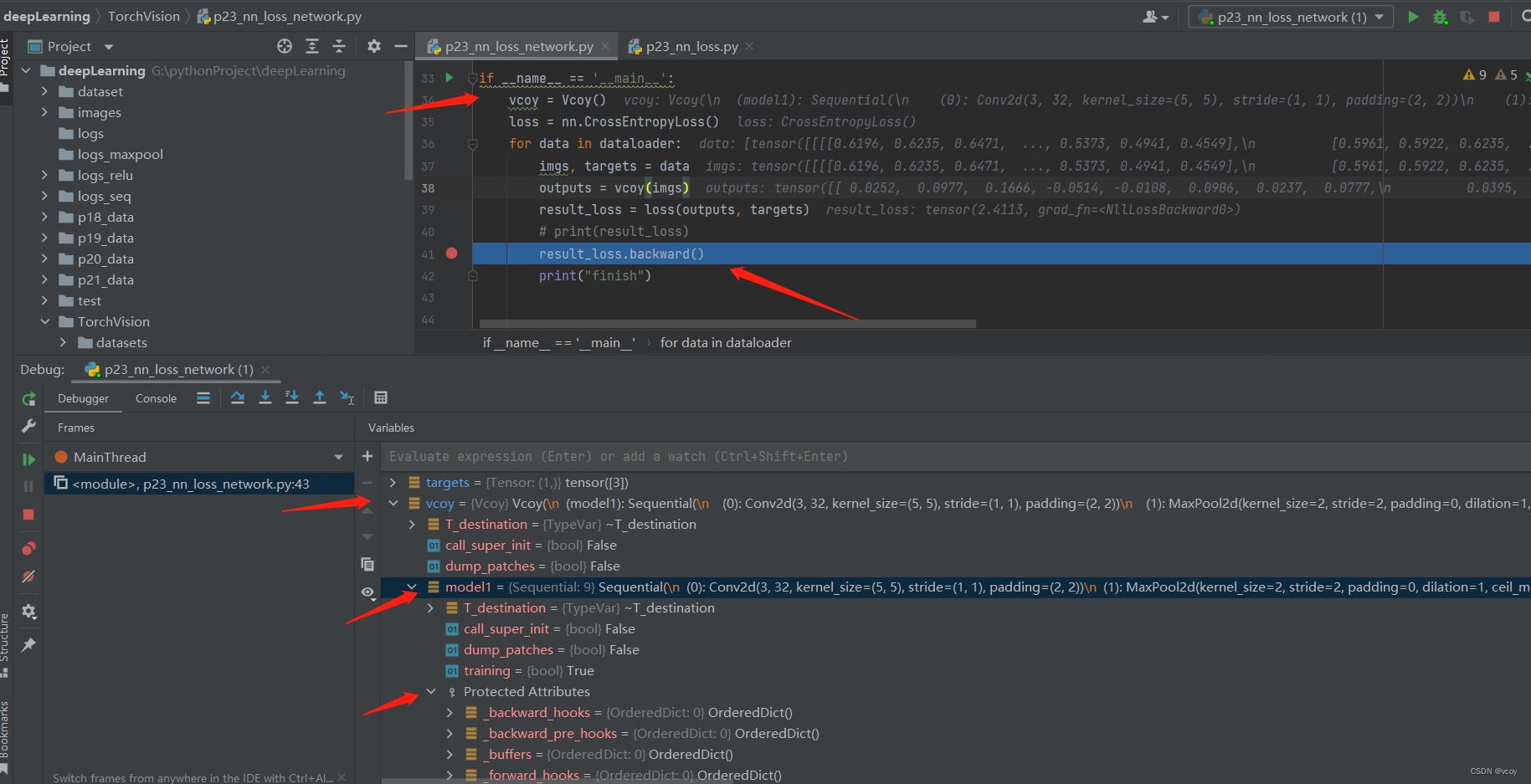Collapse the Protected Attributes node
Screen dimensions: 1531x784
(x=431, y=691)
